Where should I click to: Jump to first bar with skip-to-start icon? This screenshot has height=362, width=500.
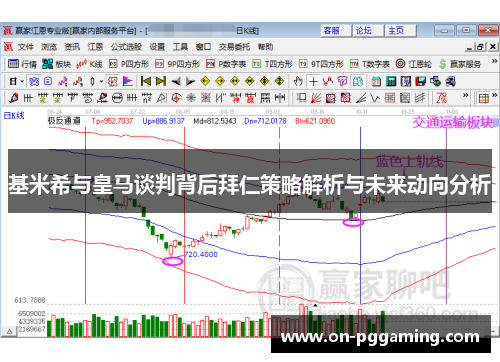point(146,81)
